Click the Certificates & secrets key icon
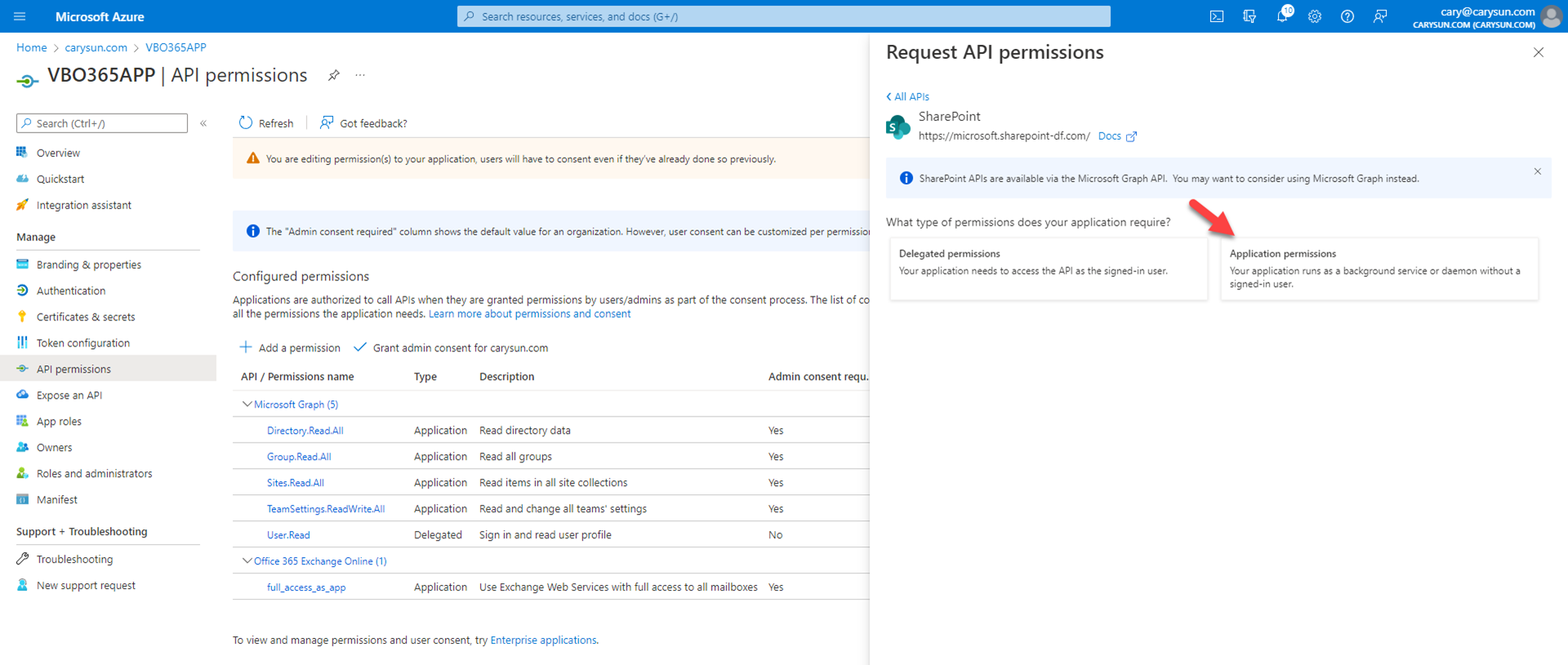The width and height of the screenshot is (1568, 665). click(22, 317)
